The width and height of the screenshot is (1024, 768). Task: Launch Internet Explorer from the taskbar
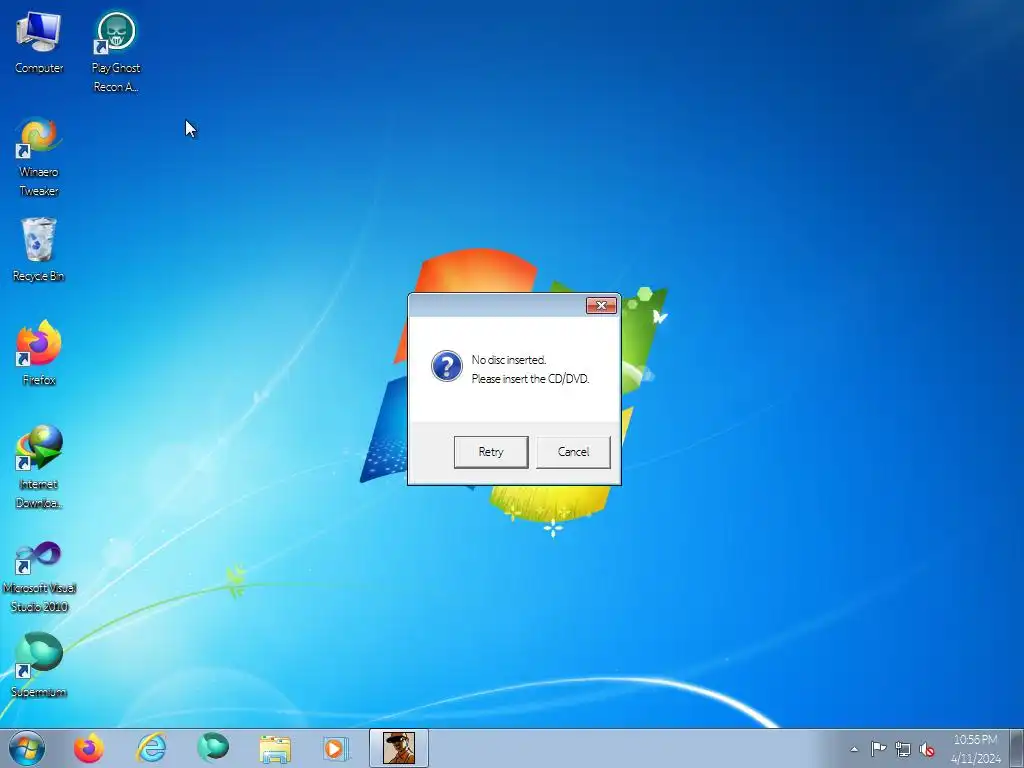151,748
